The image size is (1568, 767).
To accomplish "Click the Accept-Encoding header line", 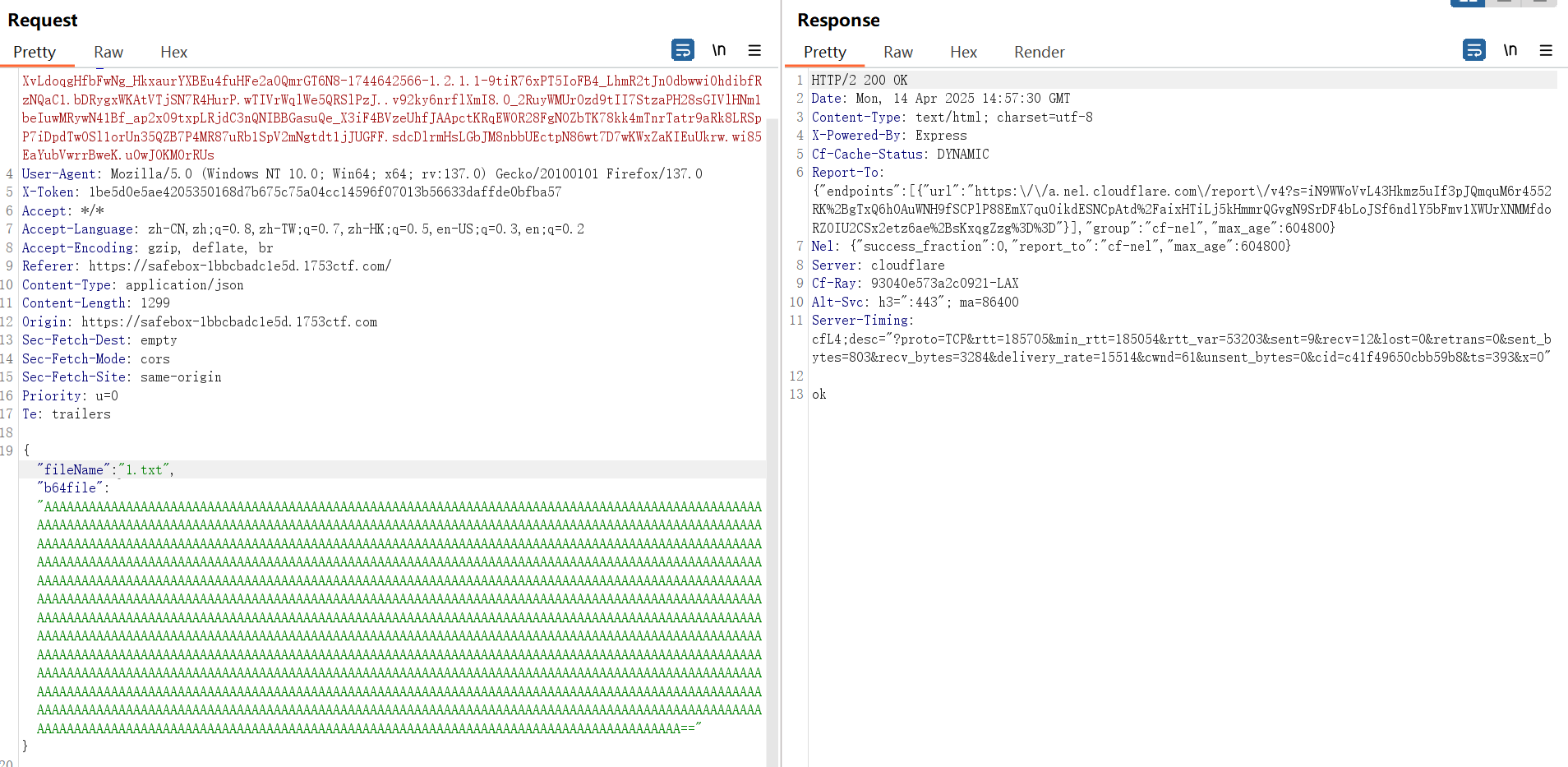I will [147, 247].
